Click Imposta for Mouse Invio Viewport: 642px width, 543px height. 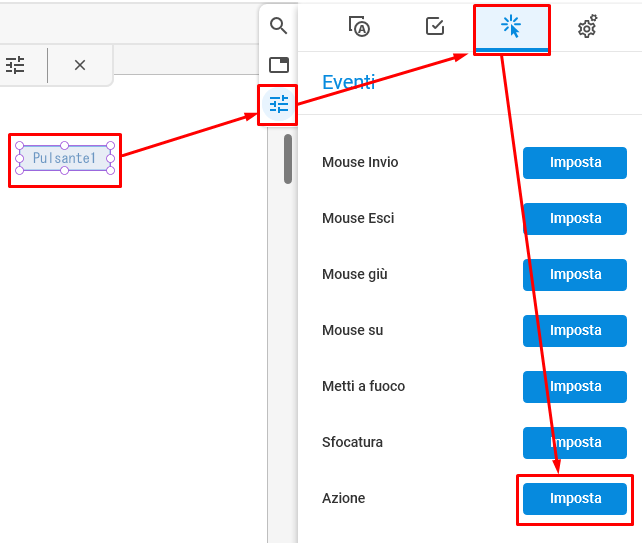(x=575, y=163)
